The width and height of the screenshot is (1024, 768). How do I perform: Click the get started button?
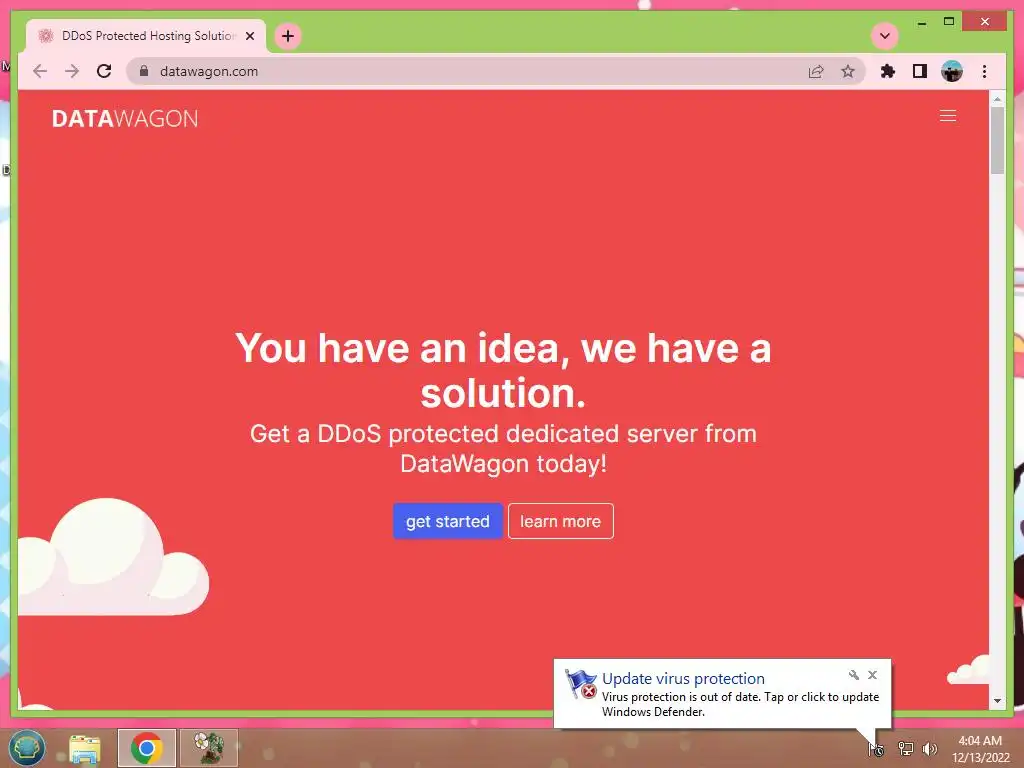[x=447, y=521]
